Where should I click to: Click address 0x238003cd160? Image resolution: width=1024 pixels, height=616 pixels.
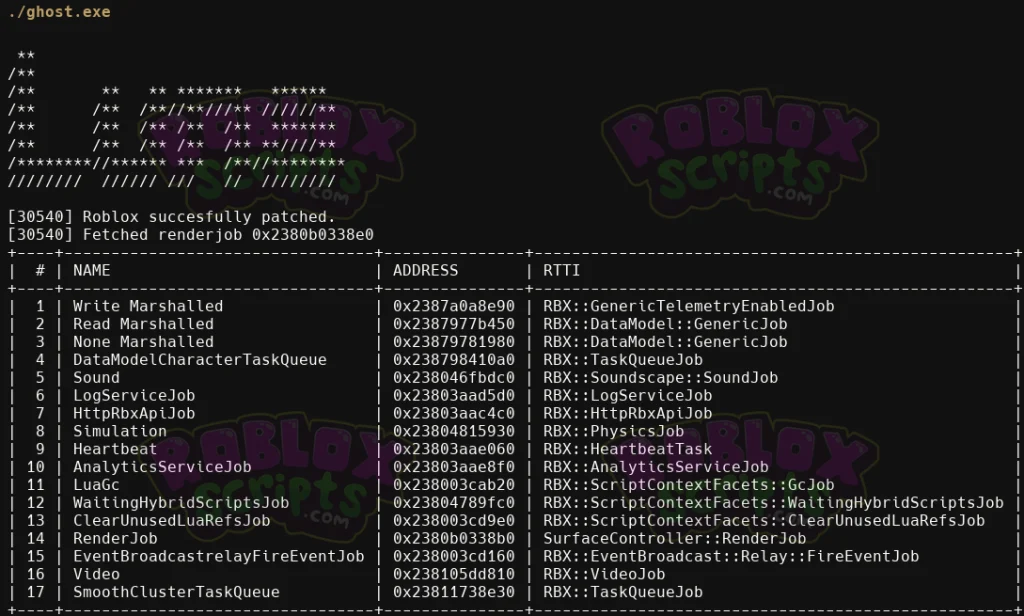coord(453,557)
